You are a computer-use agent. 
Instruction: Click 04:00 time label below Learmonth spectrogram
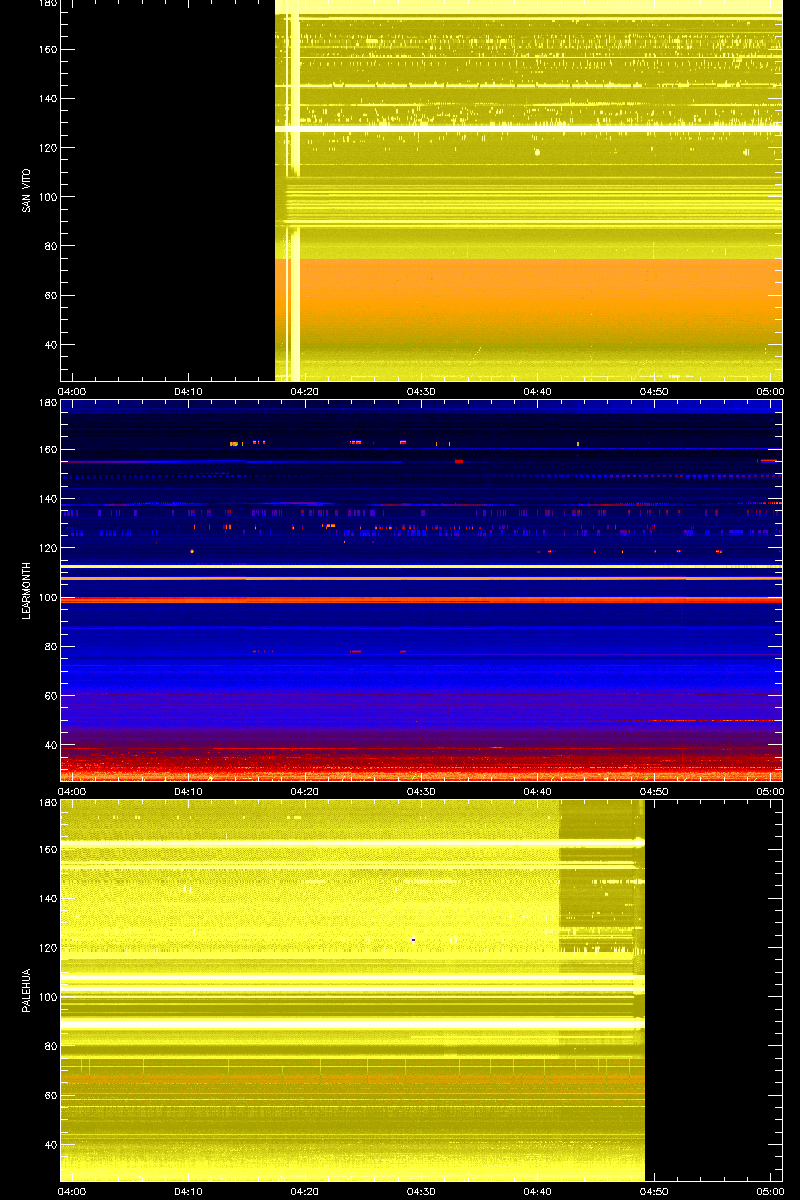(x=73, y=791)
